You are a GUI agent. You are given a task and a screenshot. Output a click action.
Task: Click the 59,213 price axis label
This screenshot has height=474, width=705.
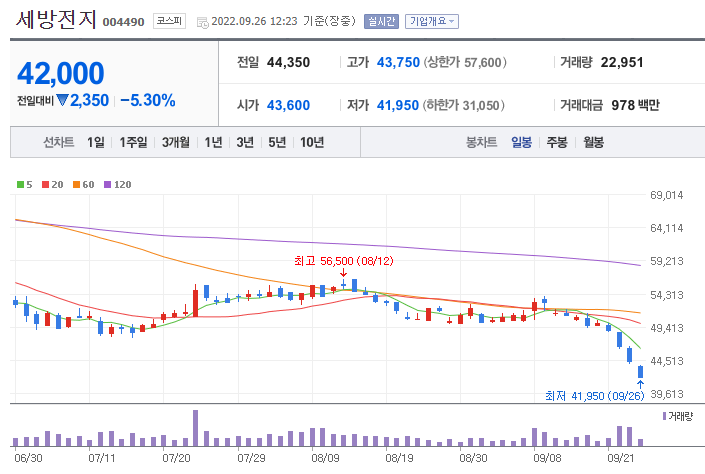(x=667, y=261)
